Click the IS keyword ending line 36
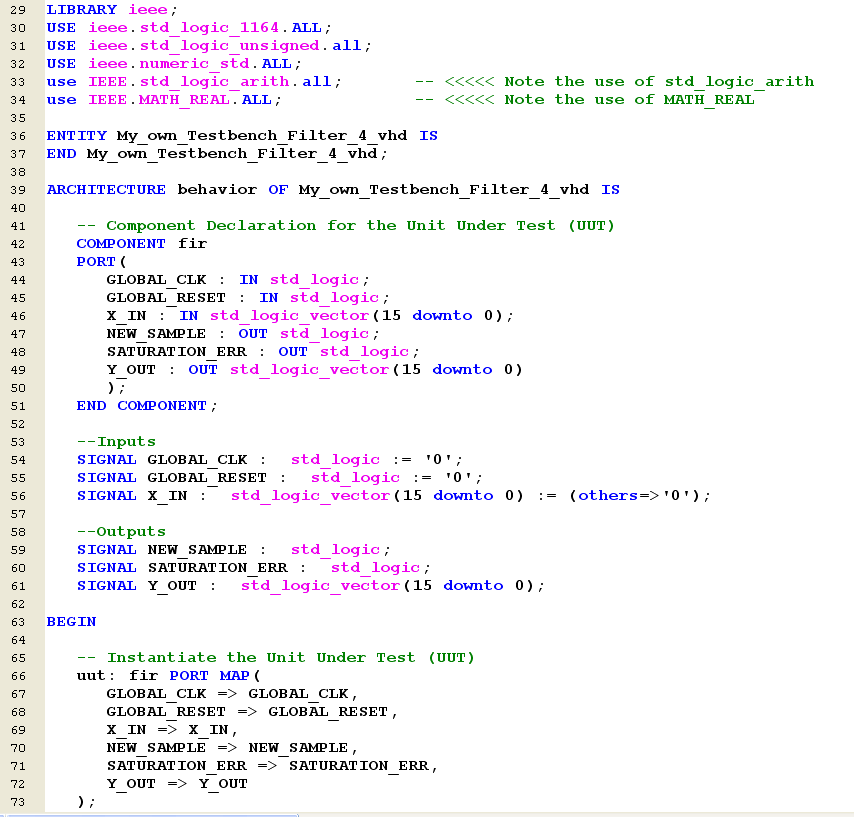854x817 pixels. [x=429, y=136]
